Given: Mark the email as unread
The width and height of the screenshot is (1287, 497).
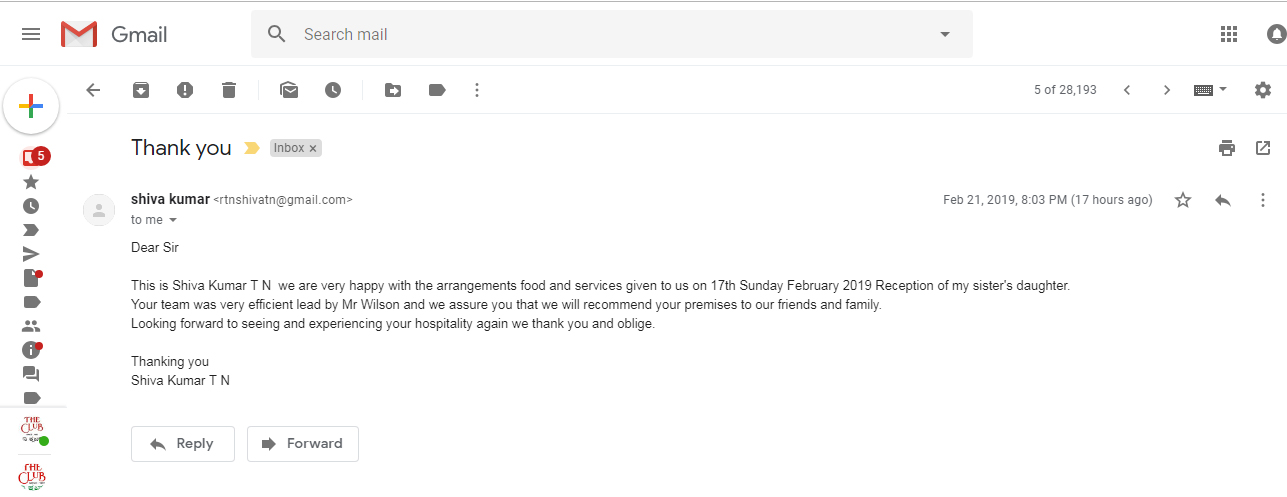Looking at the screenshot, I should (289, 90).
